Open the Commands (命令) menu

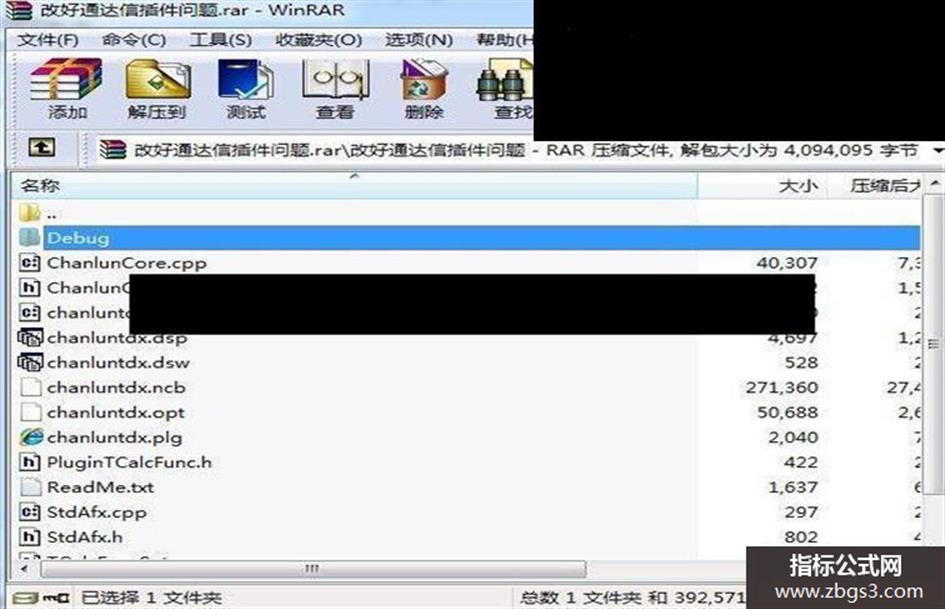pyautogui.click(x=134, y=40)
